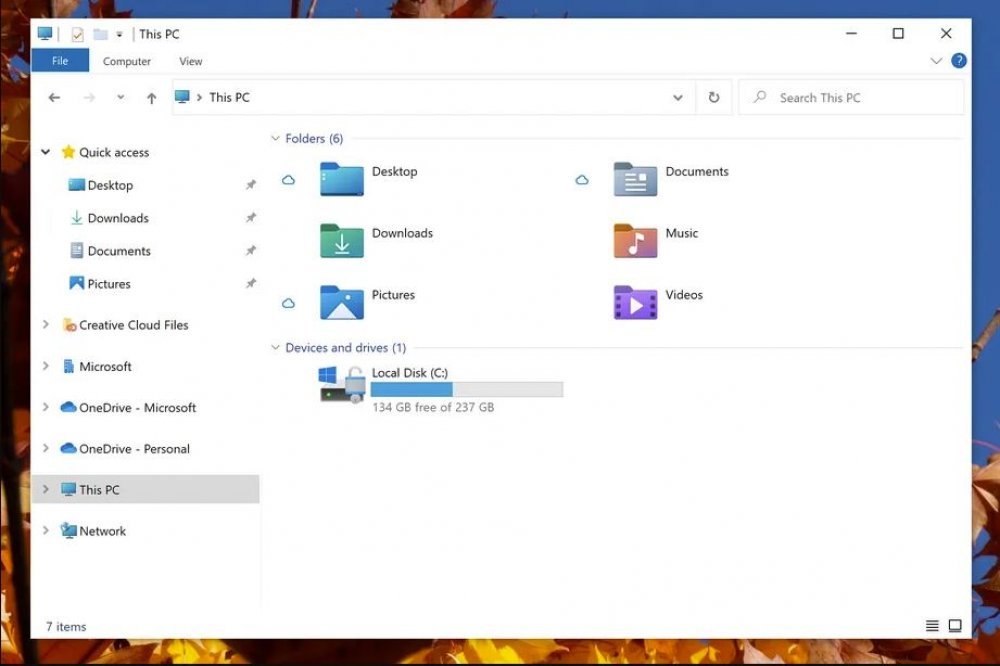Switch to details view icon in status bar
Viewport: 1000px width, 666px height.
coord(932,626)
